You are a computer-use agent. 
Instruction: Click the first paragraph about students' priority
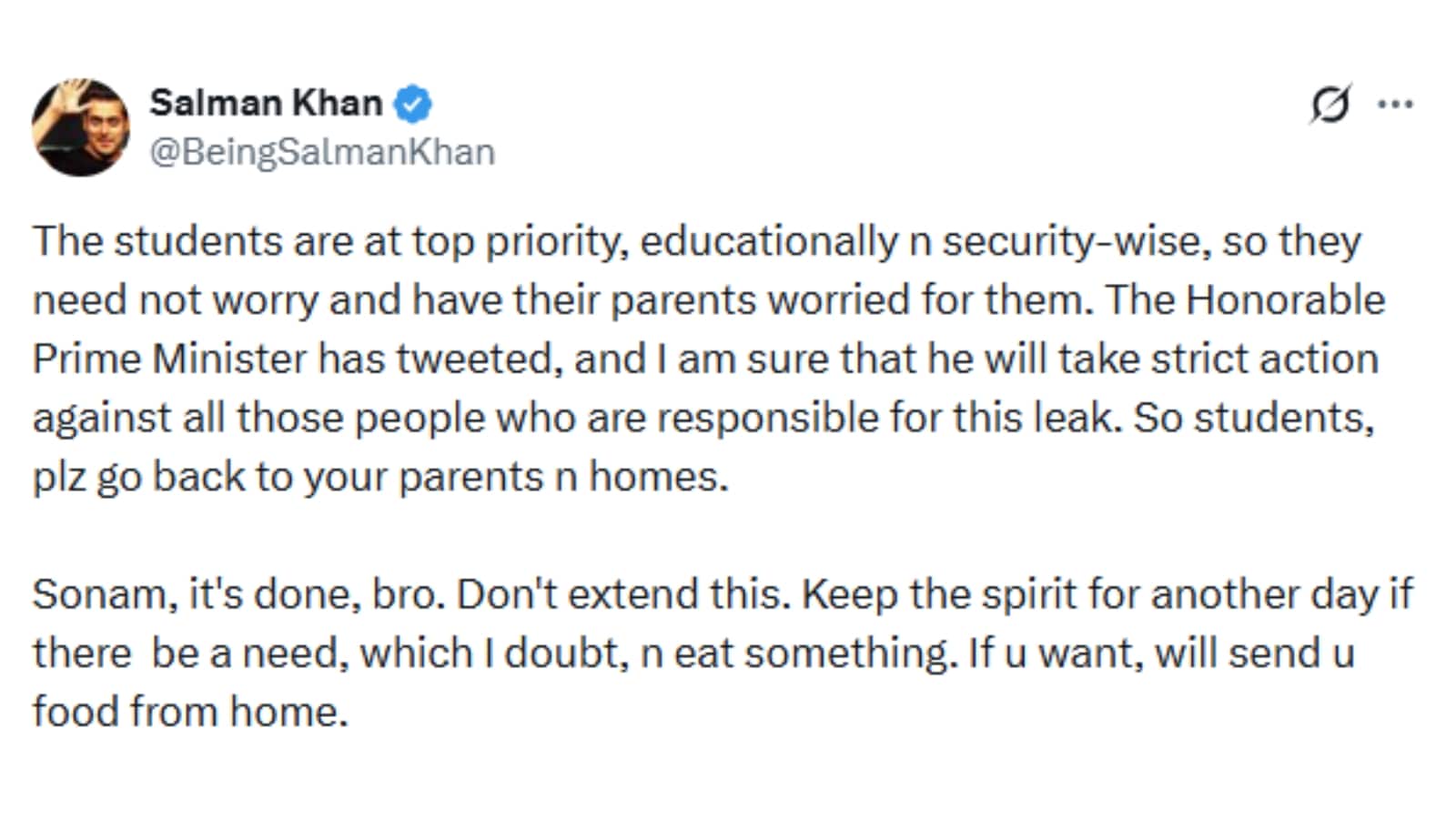[x=709, y=359]
